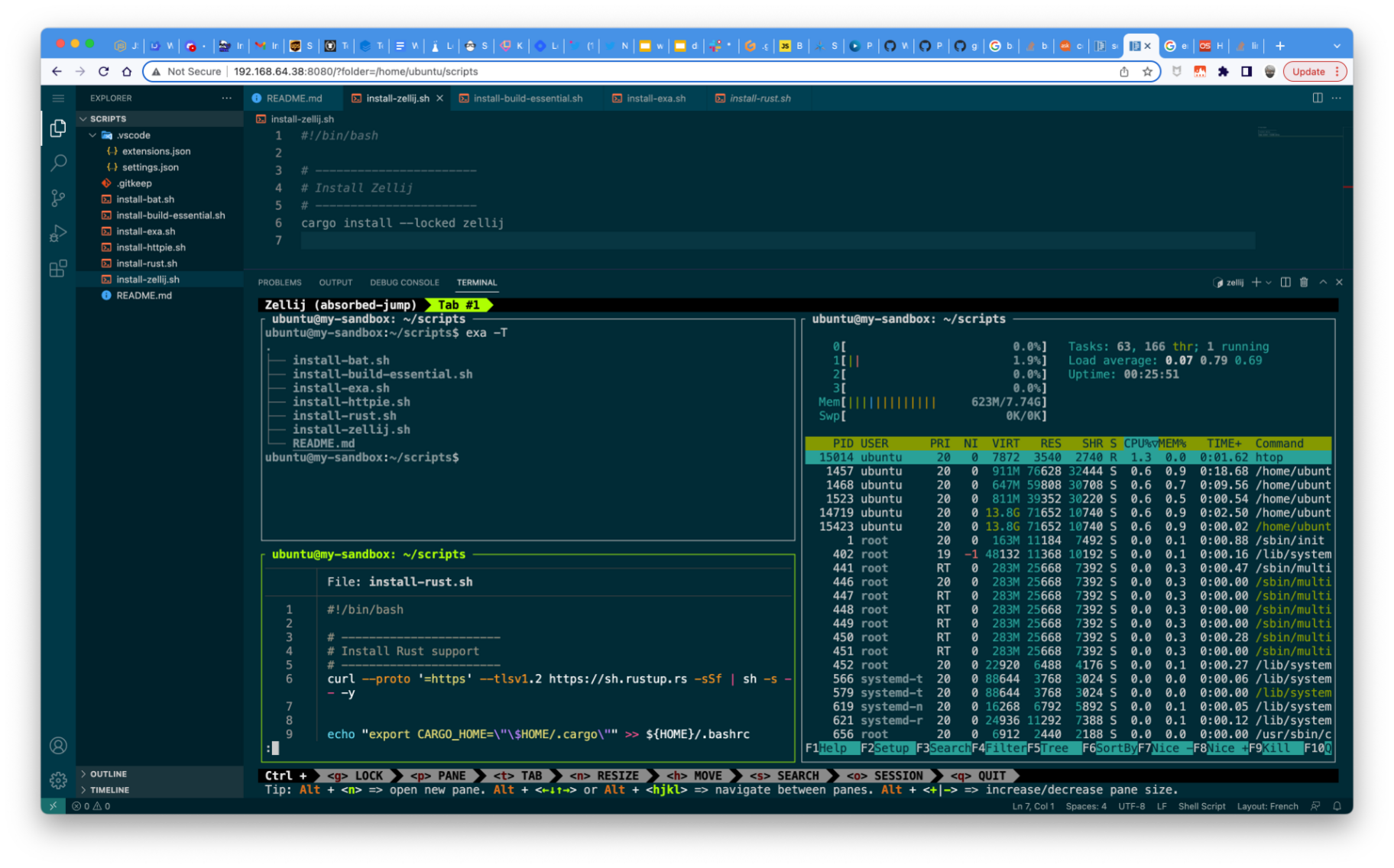Viewport: 1394px width, 868px height.
Task: Open the Extensions view in activity bar
Action: pyautogui.click(x=58, y=268)
